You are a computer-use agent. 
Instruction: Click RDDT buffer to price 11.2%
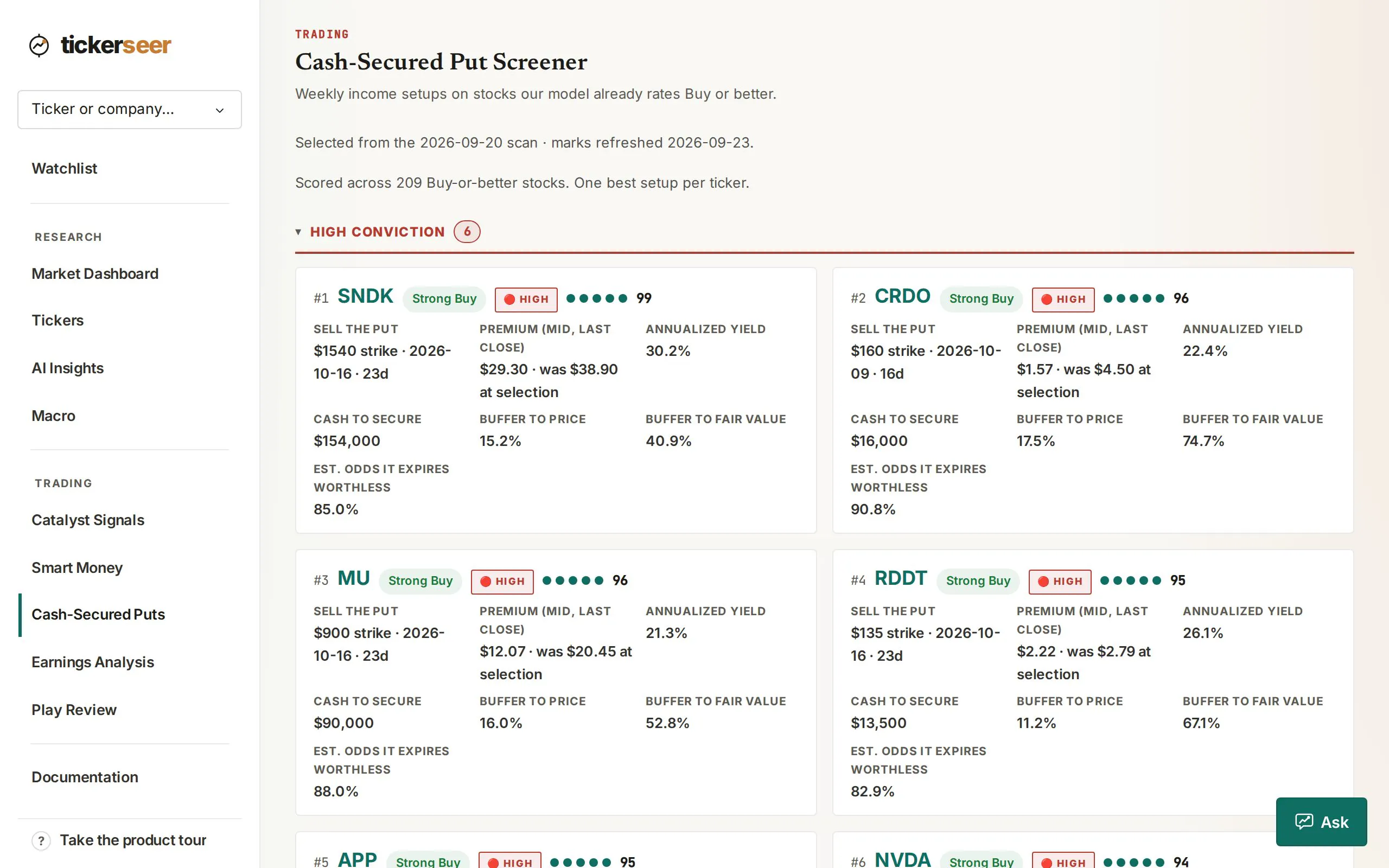pyautogui.click(x=1036, y=723)
